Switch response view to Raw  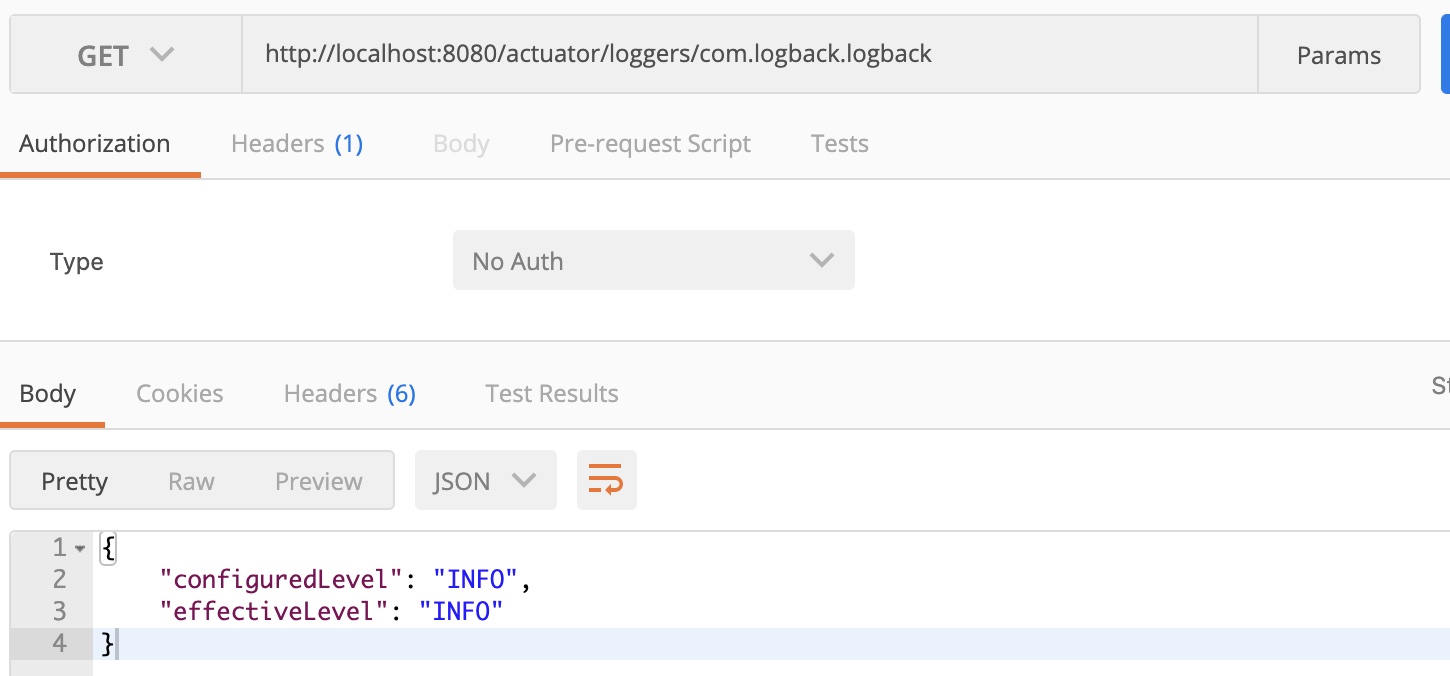[x=191, y=481]
